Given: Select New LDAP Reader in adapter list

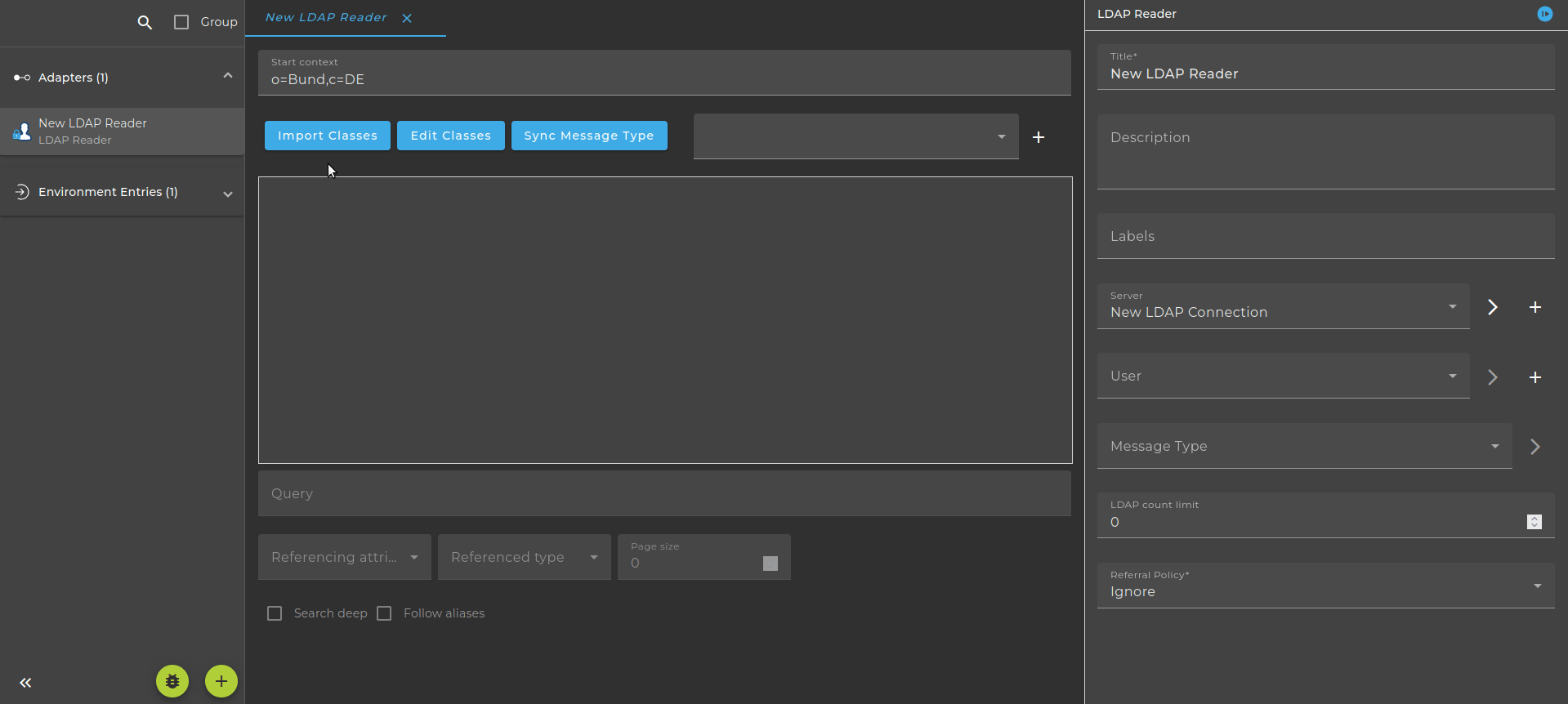Looking at the screenshot, I should click(x=123, y=131).
